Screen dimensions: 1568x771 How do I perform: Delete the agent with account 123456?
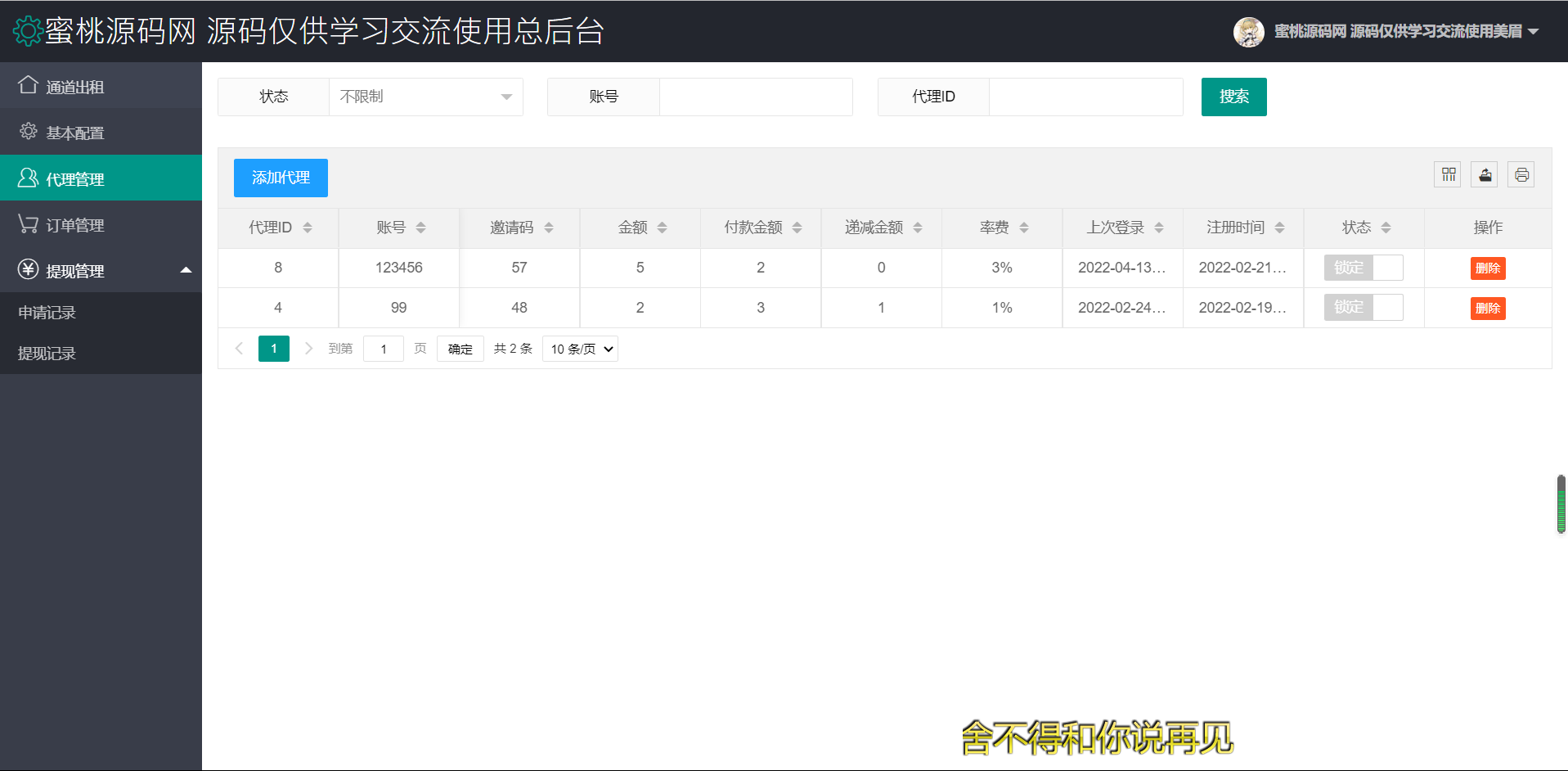1487,268
